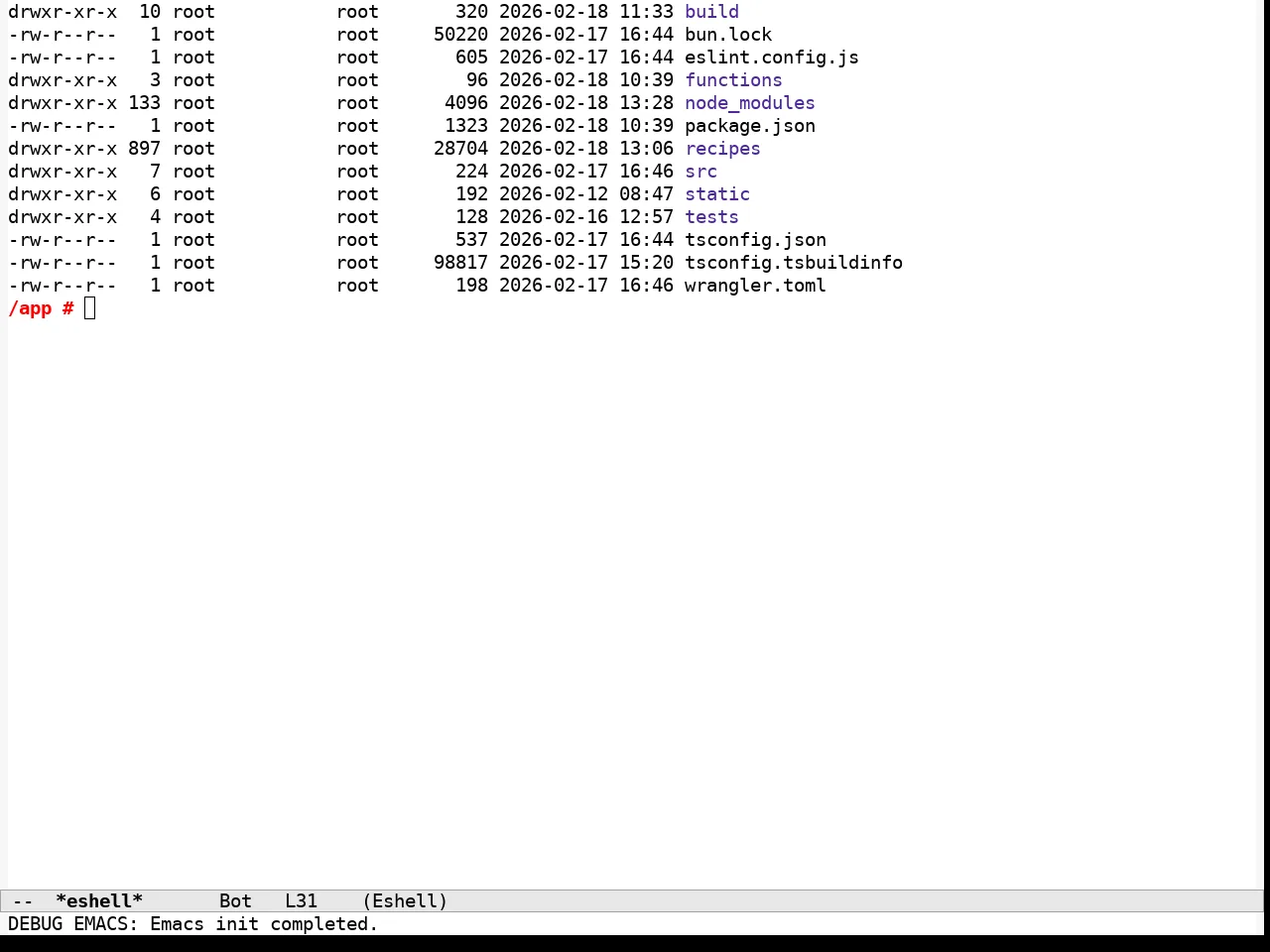The height and width of the screenshot is (952, 1270).
Task: Click the size 50220 of bun.lock
Action: click(460, 35)
